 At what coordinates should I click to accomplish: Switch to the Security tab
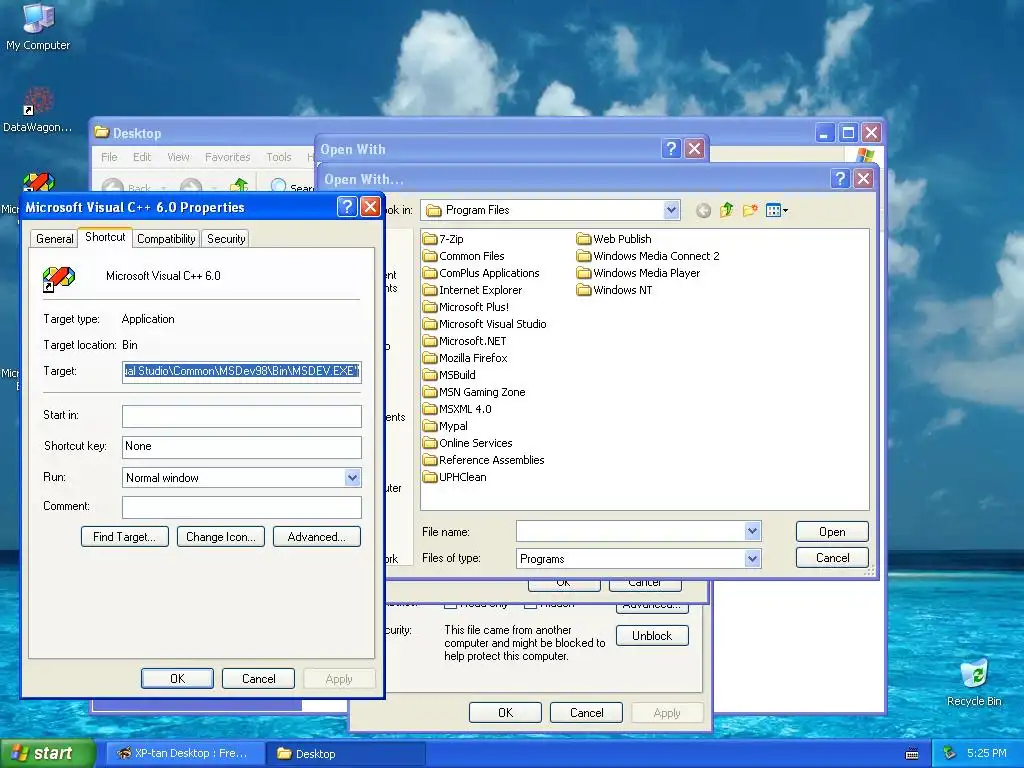[226, 239]
